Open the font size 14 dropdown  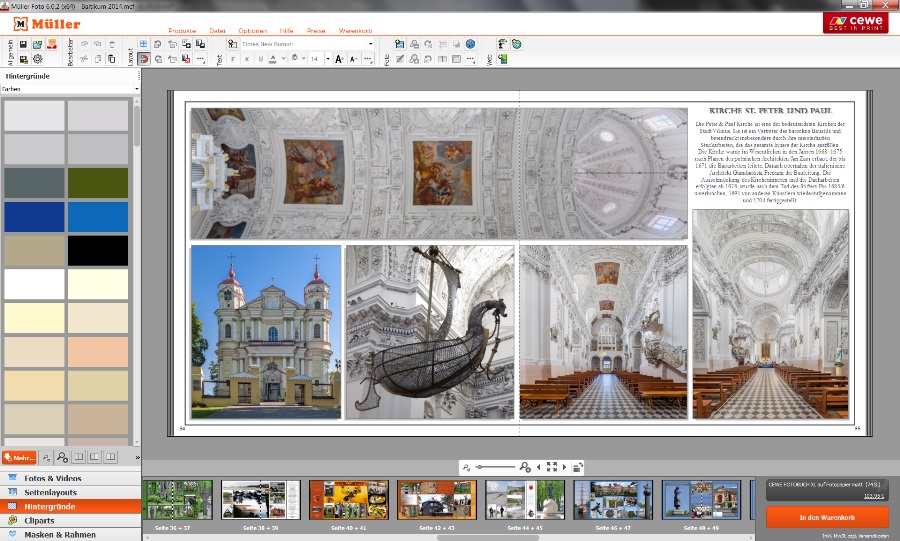coord(327,59)
